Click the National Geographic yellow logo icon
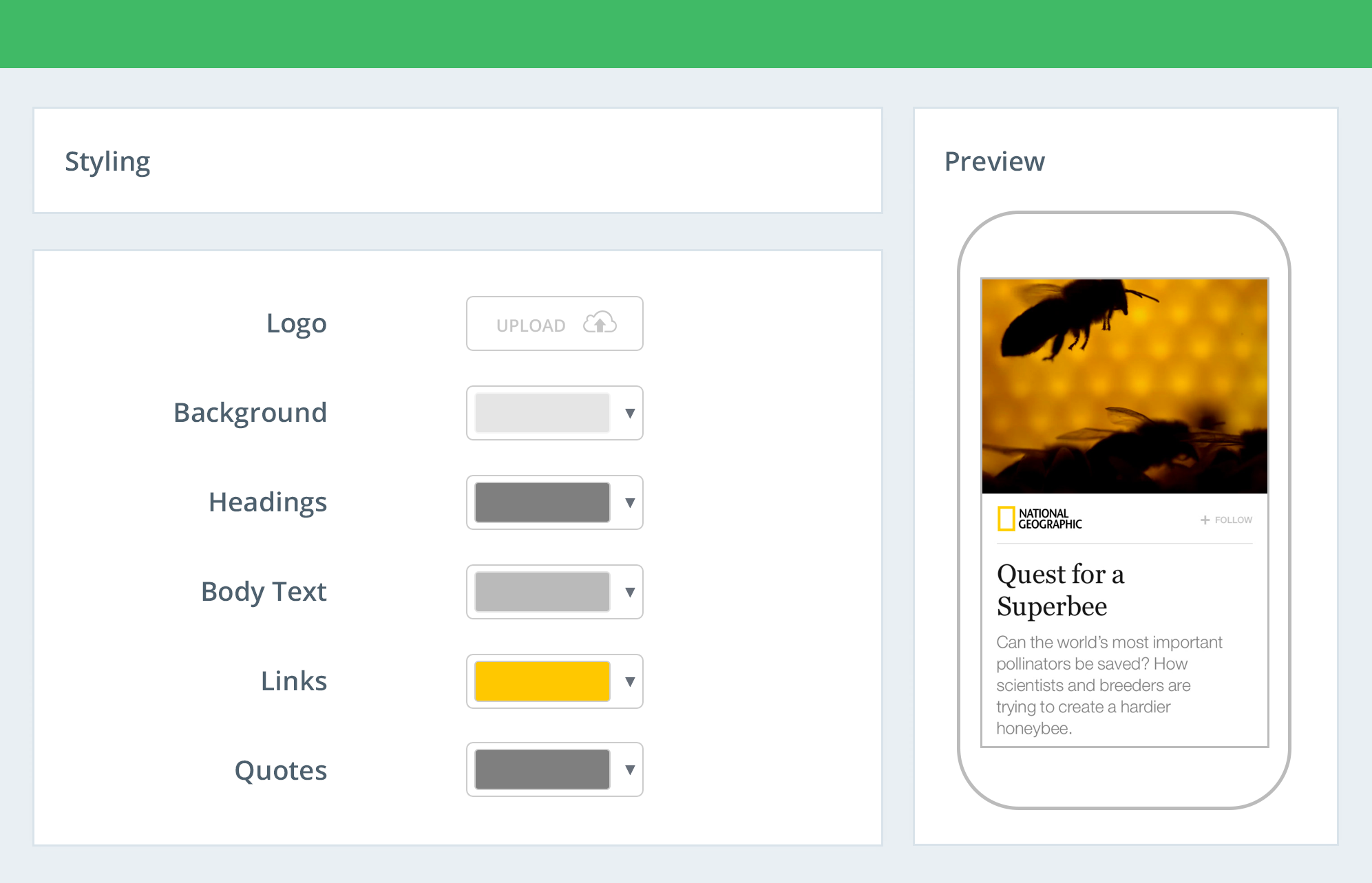The width and height of the screenshot is (1372, 883). (1006, 519)
